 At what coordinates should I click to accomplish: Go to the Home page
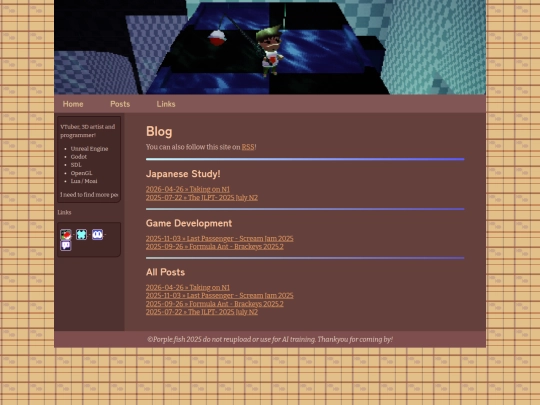(73, 104)
